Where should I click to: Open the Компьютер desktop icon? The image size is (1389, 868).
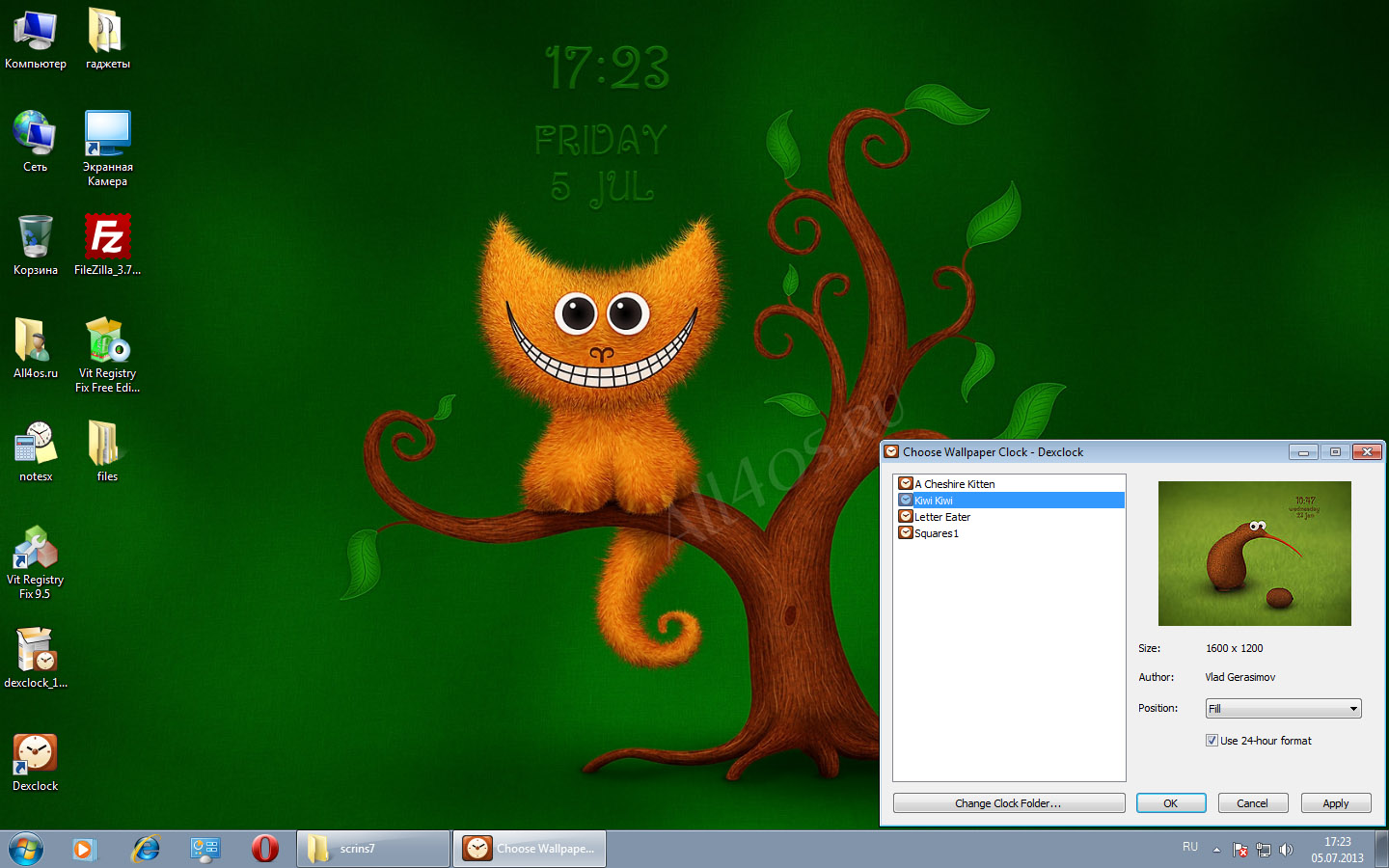tap(36, 40)
